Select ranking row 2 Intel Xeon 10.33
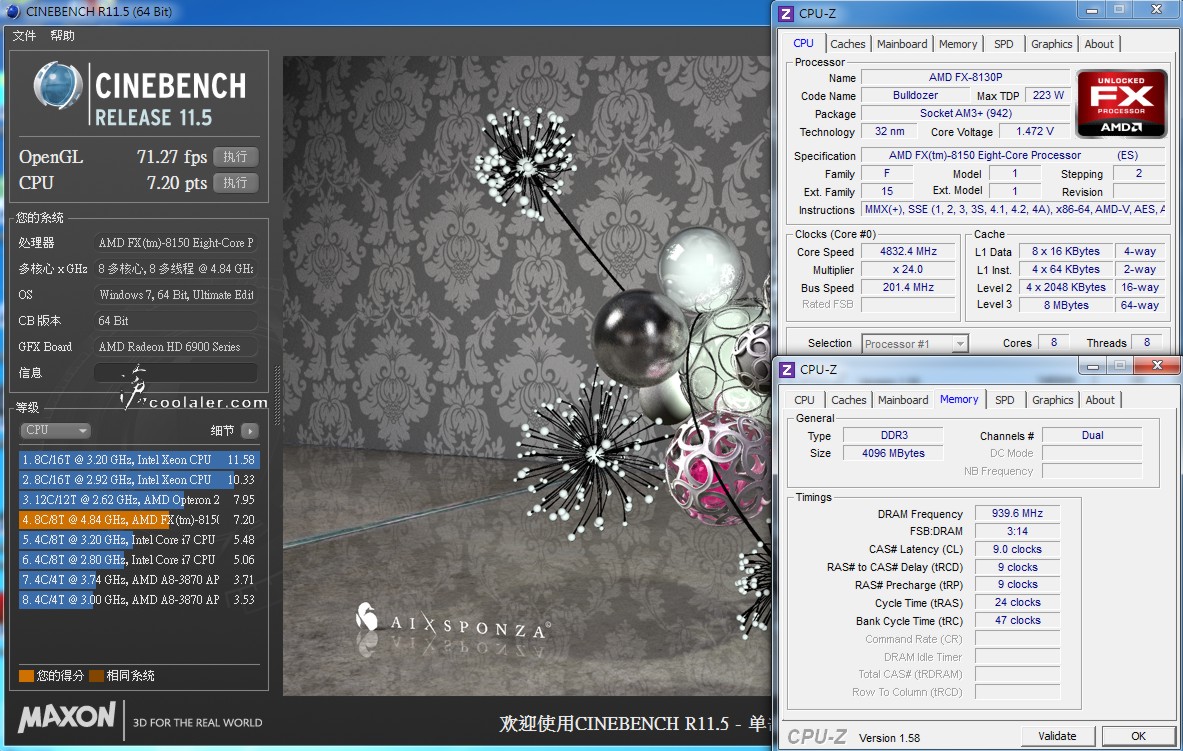The height and width of the screenshot is (751, 1183). click(x=139, y=479)
